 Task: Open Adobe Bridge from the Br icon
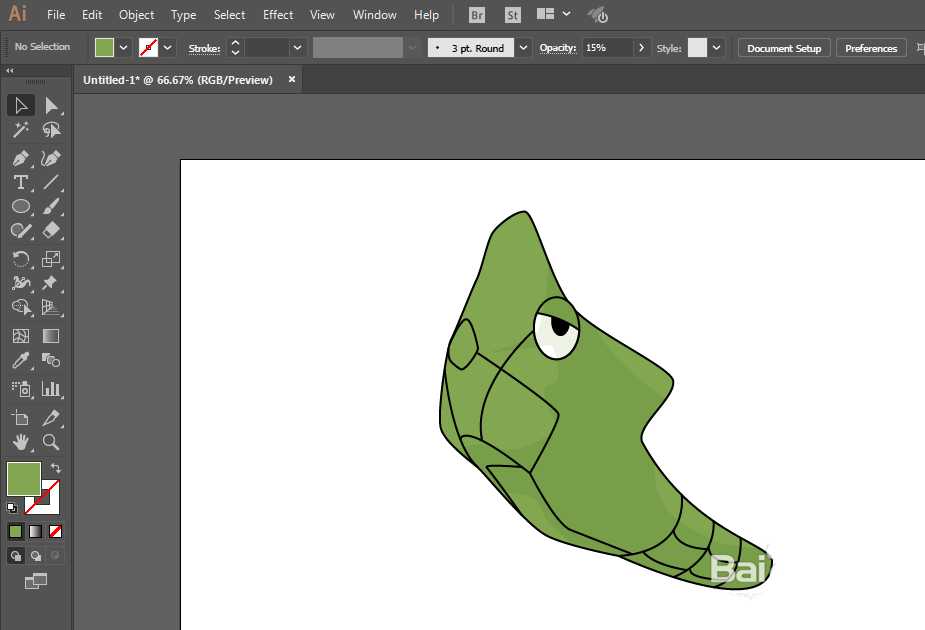coord(477,15)
